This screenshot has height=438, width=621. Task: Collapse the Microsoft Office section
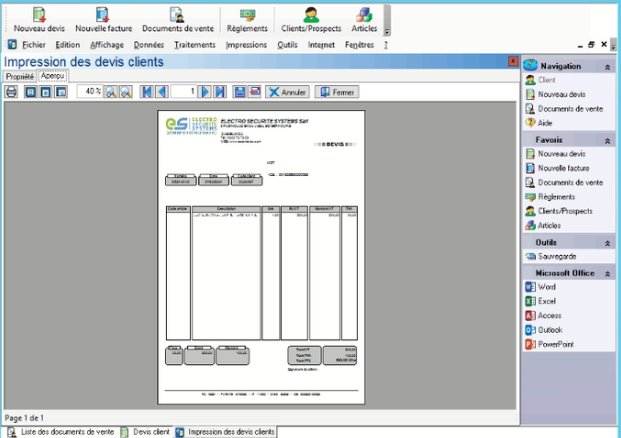(606, 273)
